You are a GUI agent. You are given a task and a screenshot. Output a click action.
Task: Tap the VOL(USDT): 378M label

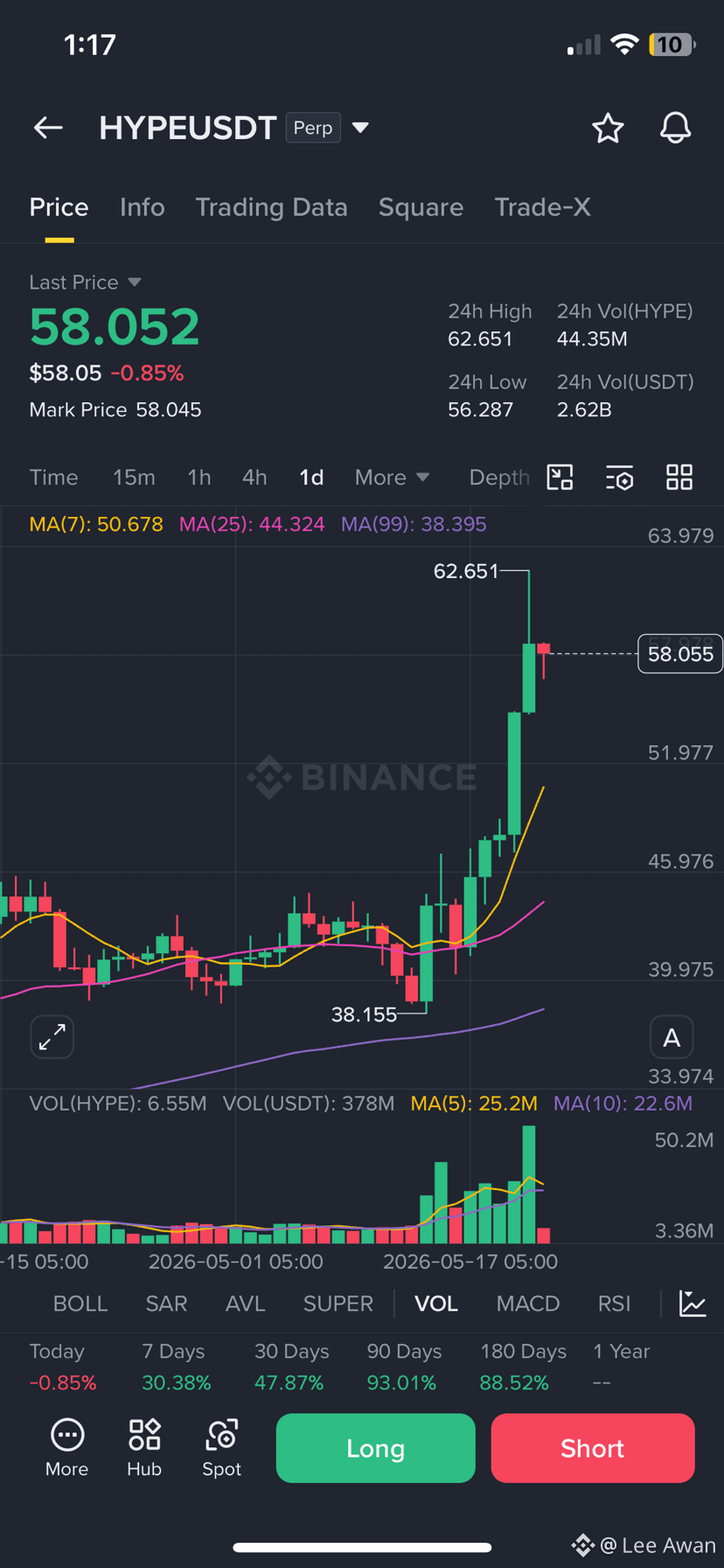point(309,1103)
